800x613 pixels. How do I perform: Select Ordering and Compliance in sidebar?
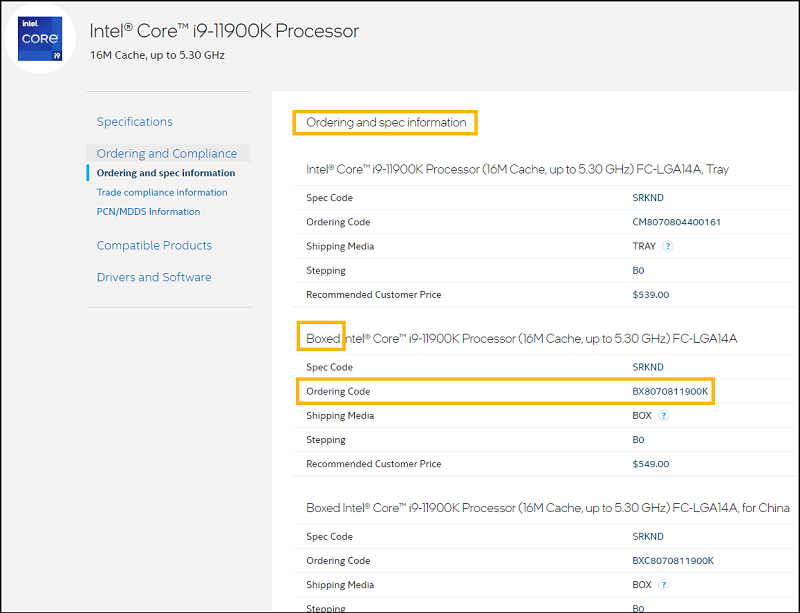(167, 154)
